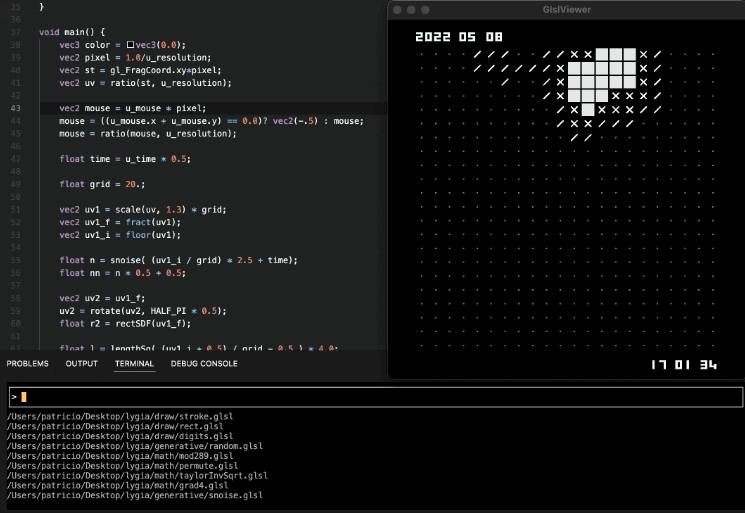Click the 'float n = snoise(' line
This screenshot has width=745, height=513.
179,260
